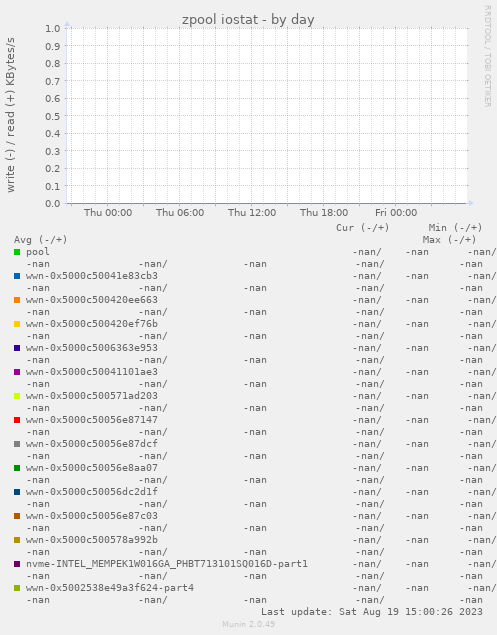Viewport: 497px width, 635px height.
Task: Select the wwn-0x5000c50041e83cb3 label
Action: [92, 276]
